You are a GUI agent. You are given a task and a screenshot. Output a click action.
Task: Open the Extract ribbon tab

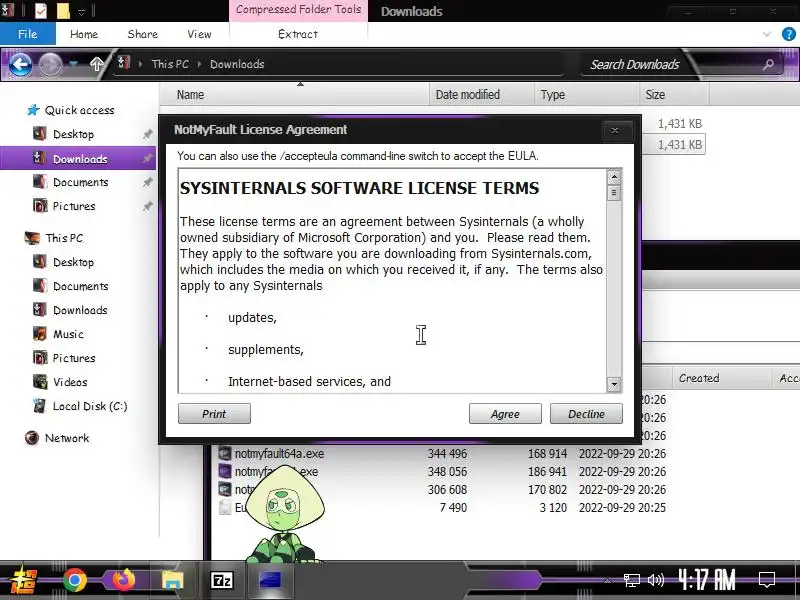[298, 34]
